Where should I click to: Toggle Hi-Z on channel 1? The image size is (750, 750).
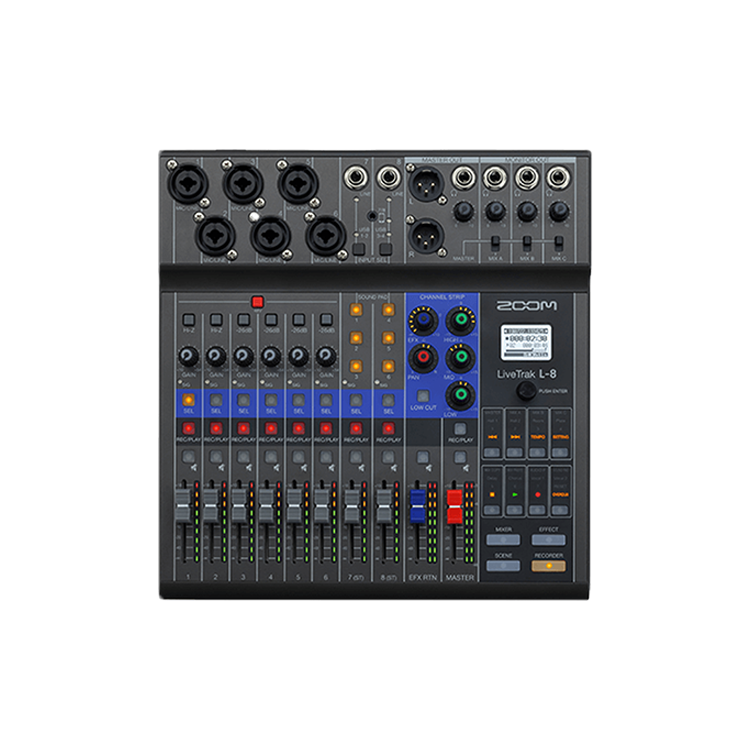pos(188,319)
